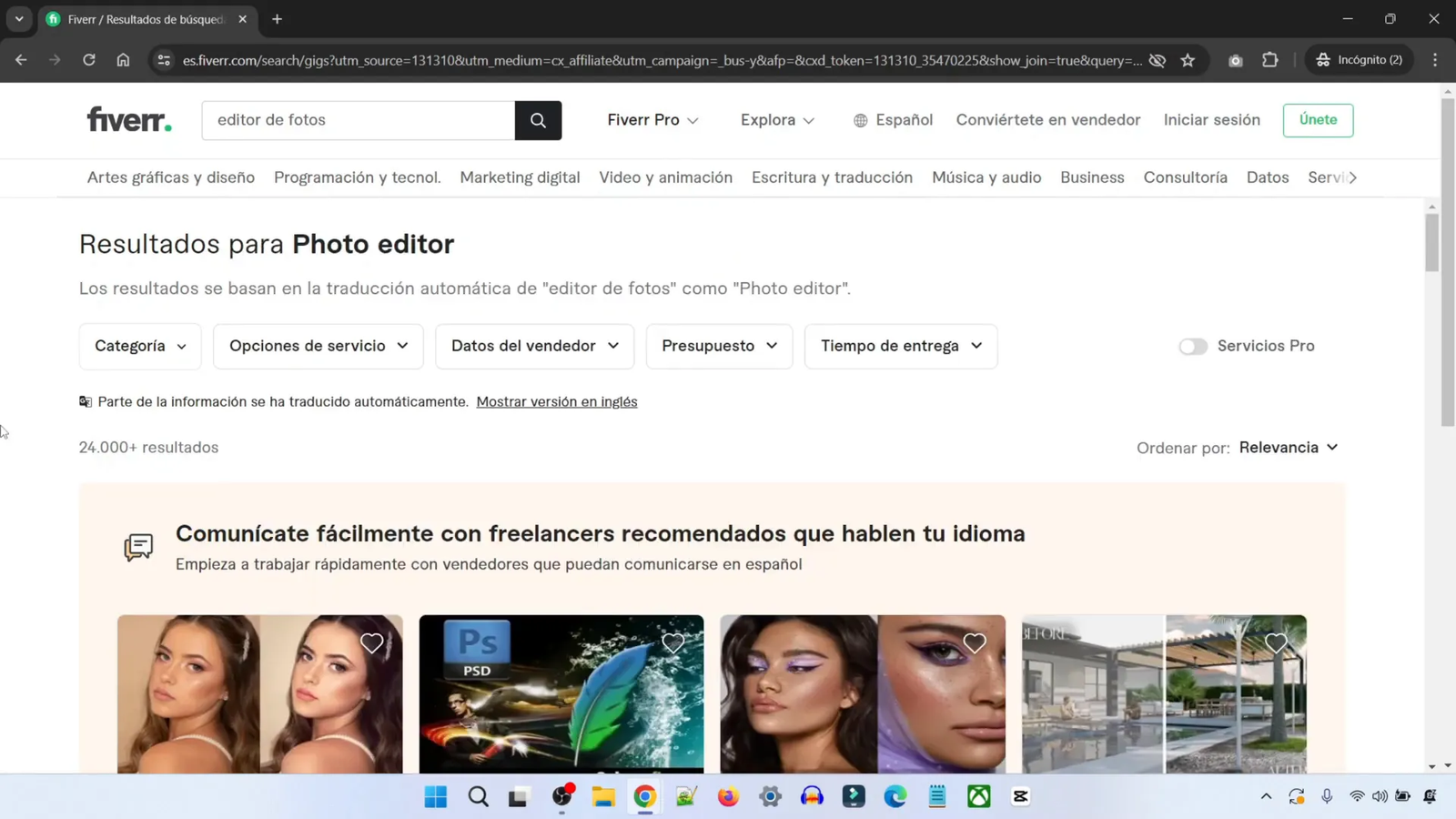Open Google Lens search in the address bar

1235,60
